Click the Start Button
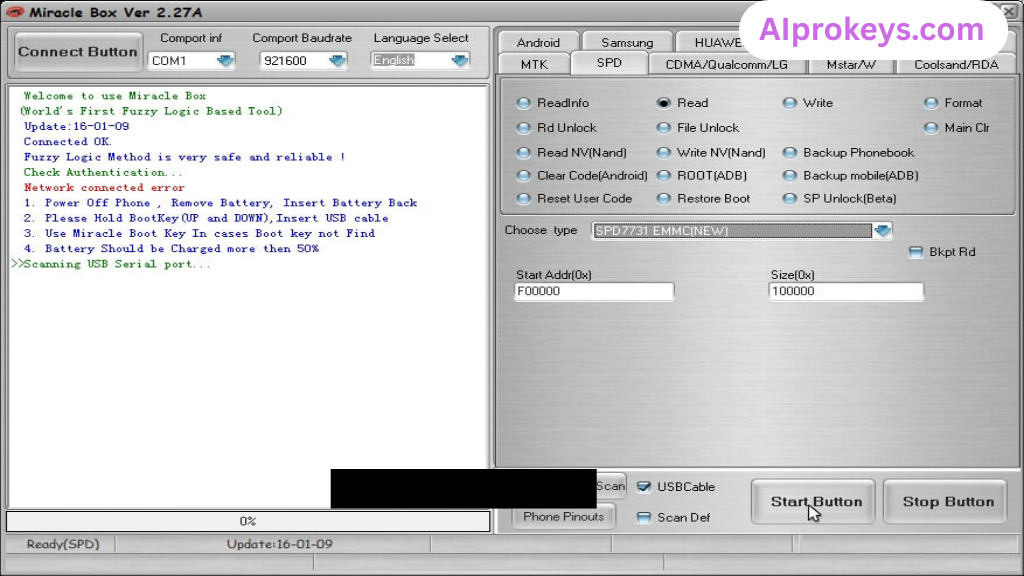 [813, 502]
